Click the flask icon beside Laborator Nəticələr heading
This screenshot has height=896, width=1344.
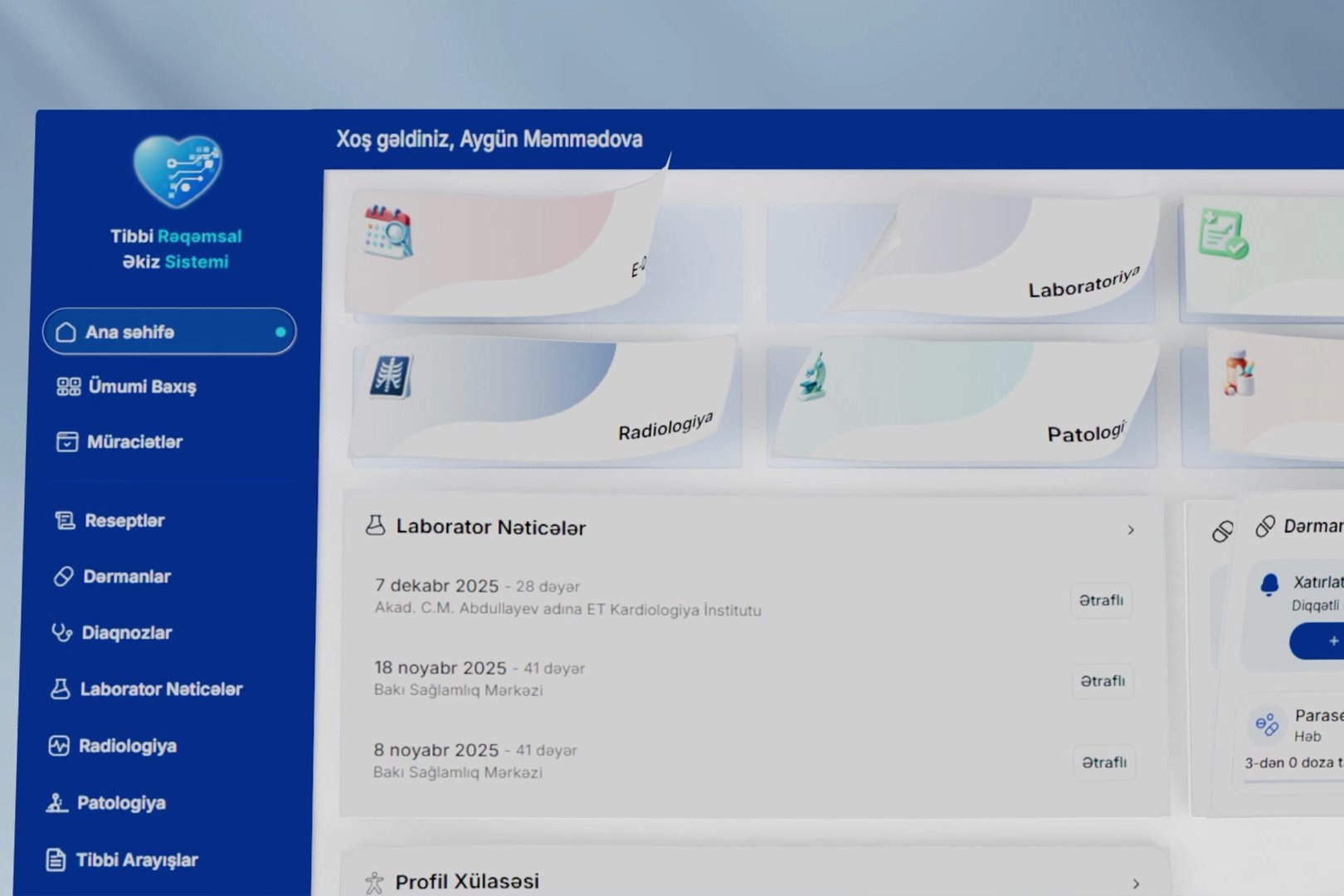click(375, 525)
